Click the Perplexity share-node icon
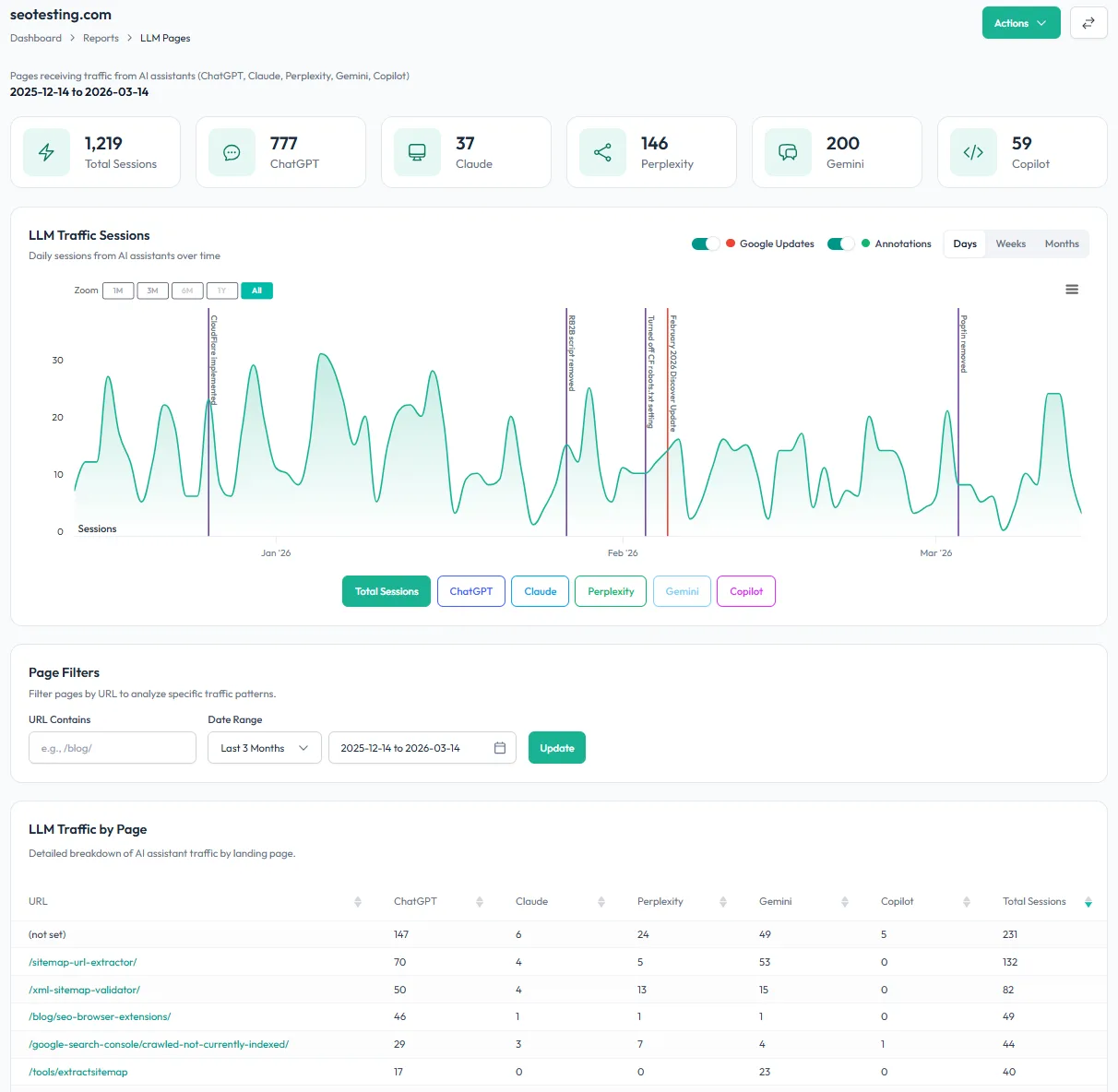This screenshot has height=1092, width=1118. coord(602,151)
